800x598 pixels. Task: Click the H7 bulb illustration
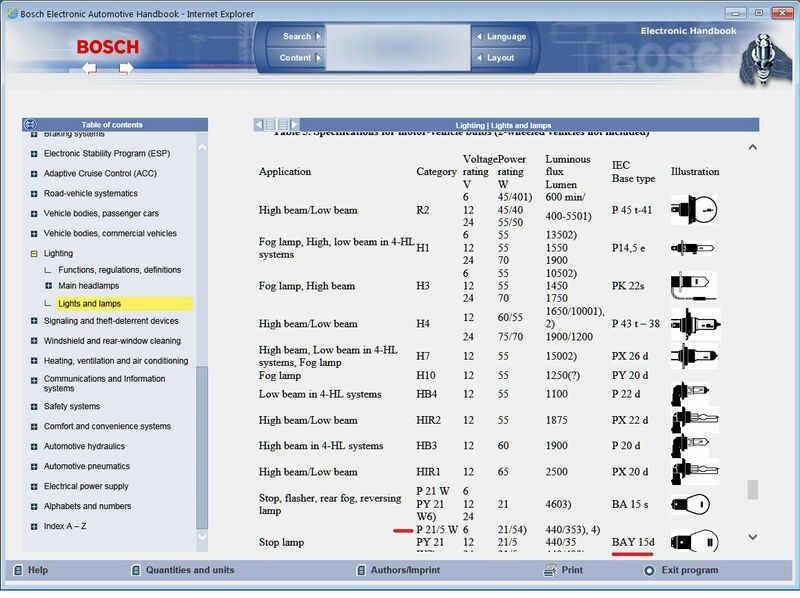point(694,356)
